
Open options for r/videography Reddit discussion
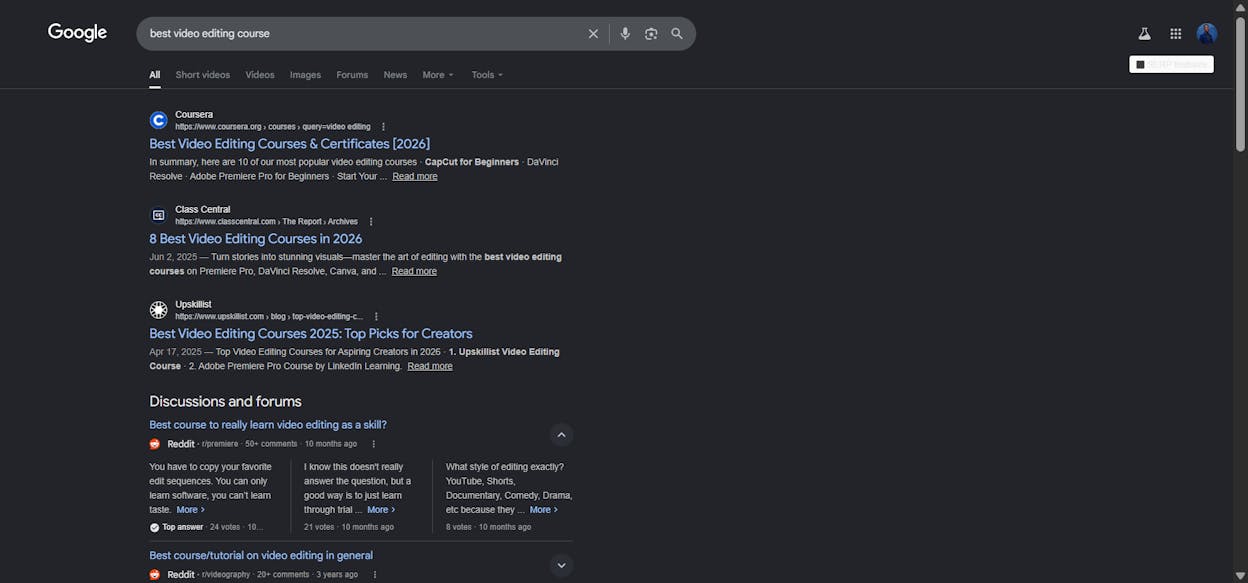(x=375, y=575)
